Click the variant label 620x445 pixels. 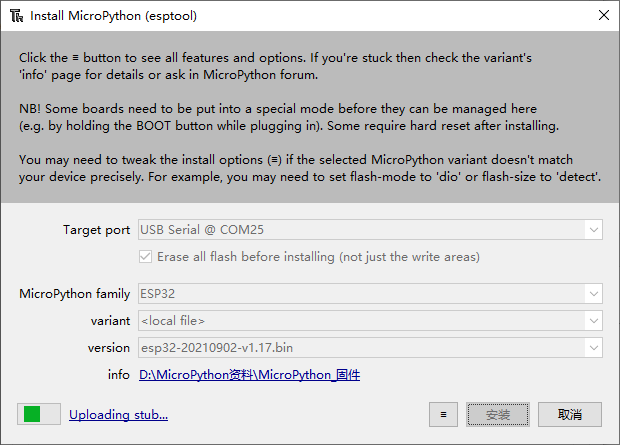coord(110,321)
